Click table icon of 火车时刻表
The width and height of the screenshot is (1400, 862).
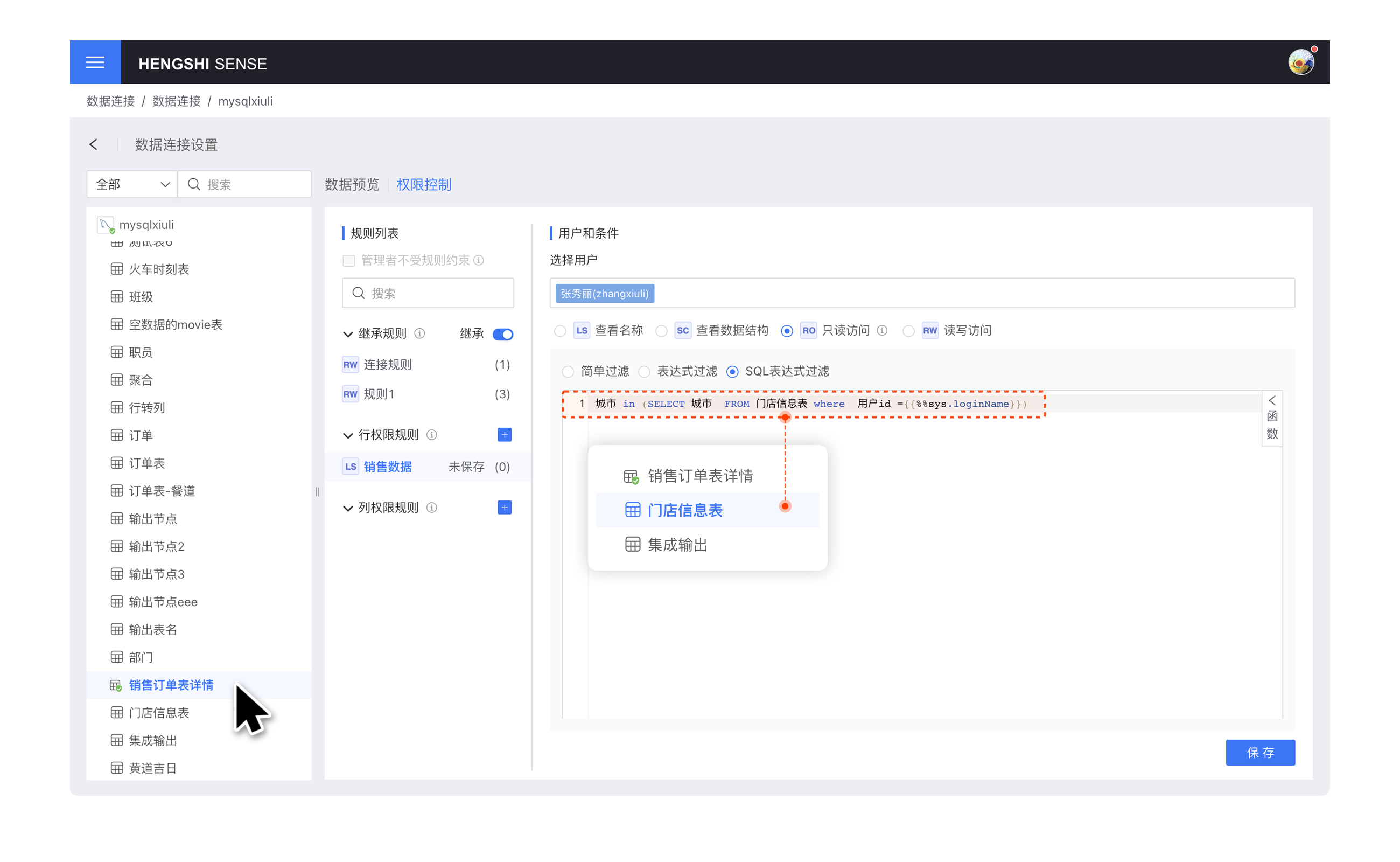(x=117, y=269)
